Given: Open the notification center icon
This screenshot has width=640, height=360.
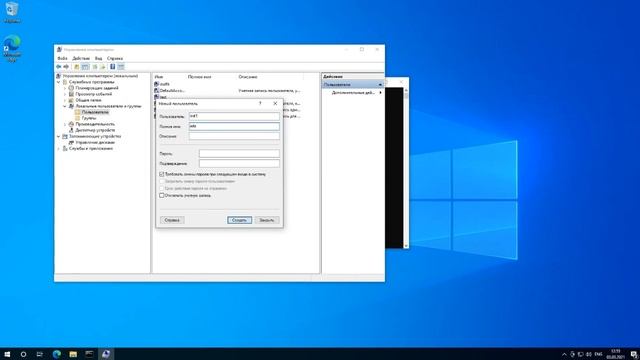Looking at the screenshot, I should tap(633, 354).
